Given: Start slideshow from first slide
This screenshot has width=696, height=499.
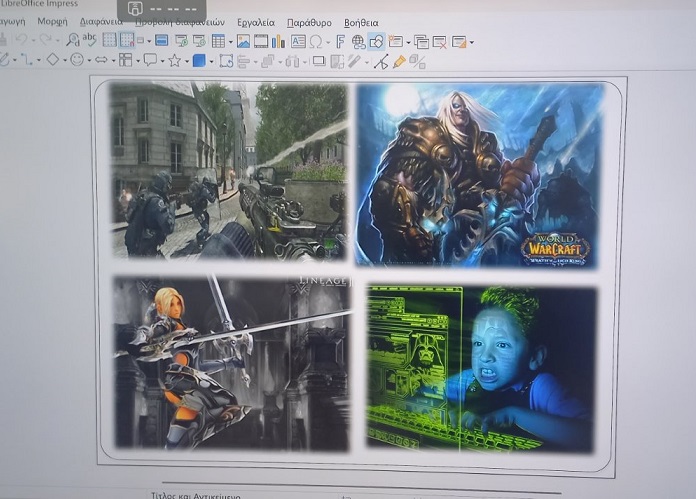Looking at the screenshot, I should [182, 41].
